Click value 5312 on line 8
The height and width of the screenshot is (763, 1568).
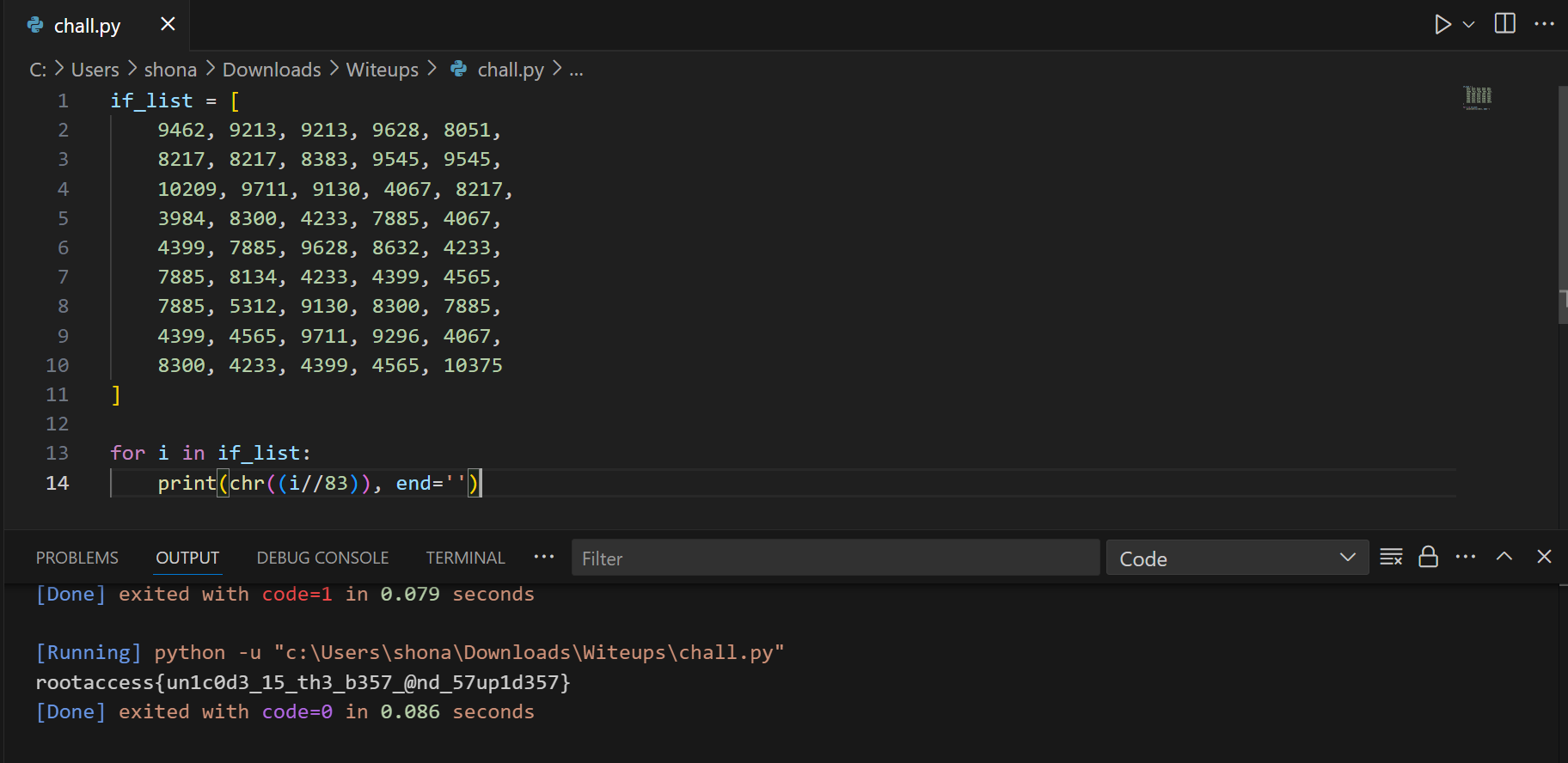point(253,306)
